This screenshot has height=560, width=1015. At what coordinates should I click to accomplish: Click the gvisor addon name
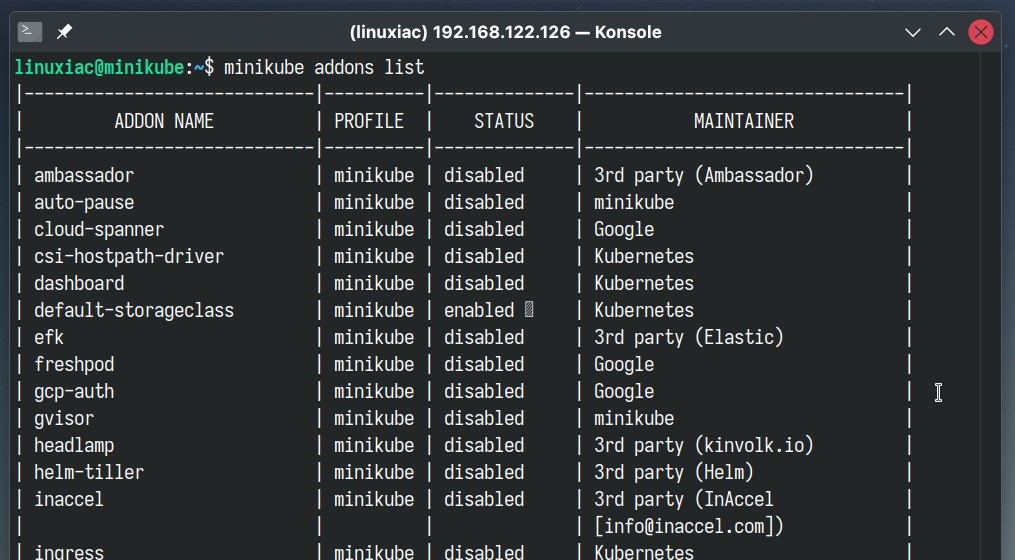tap(64, 419)
